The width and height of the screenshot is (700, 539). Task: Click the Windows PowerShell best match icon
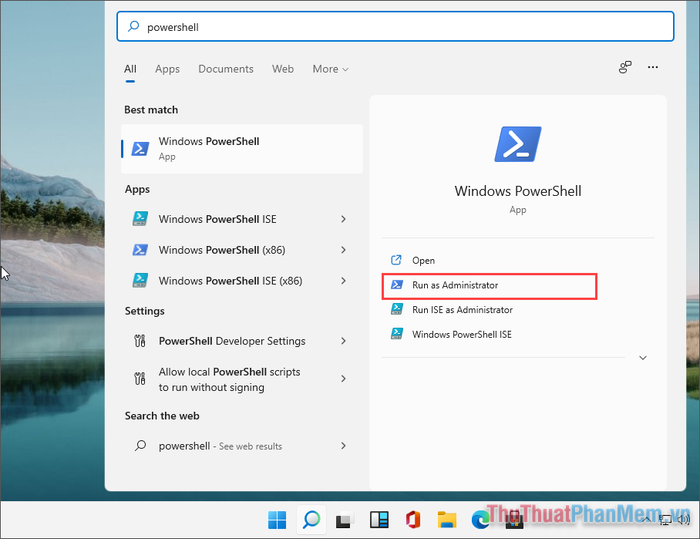click(140, 149)
